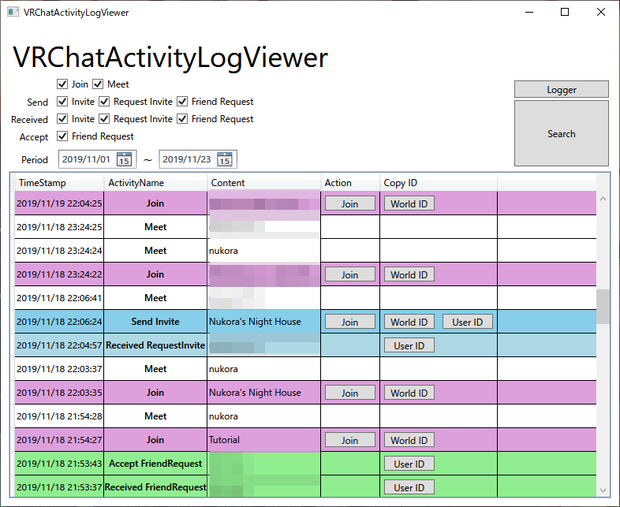Copy User ID in Received FriendRequest row
The height and width of the screenshot is (507, 620).
(409, 487)
